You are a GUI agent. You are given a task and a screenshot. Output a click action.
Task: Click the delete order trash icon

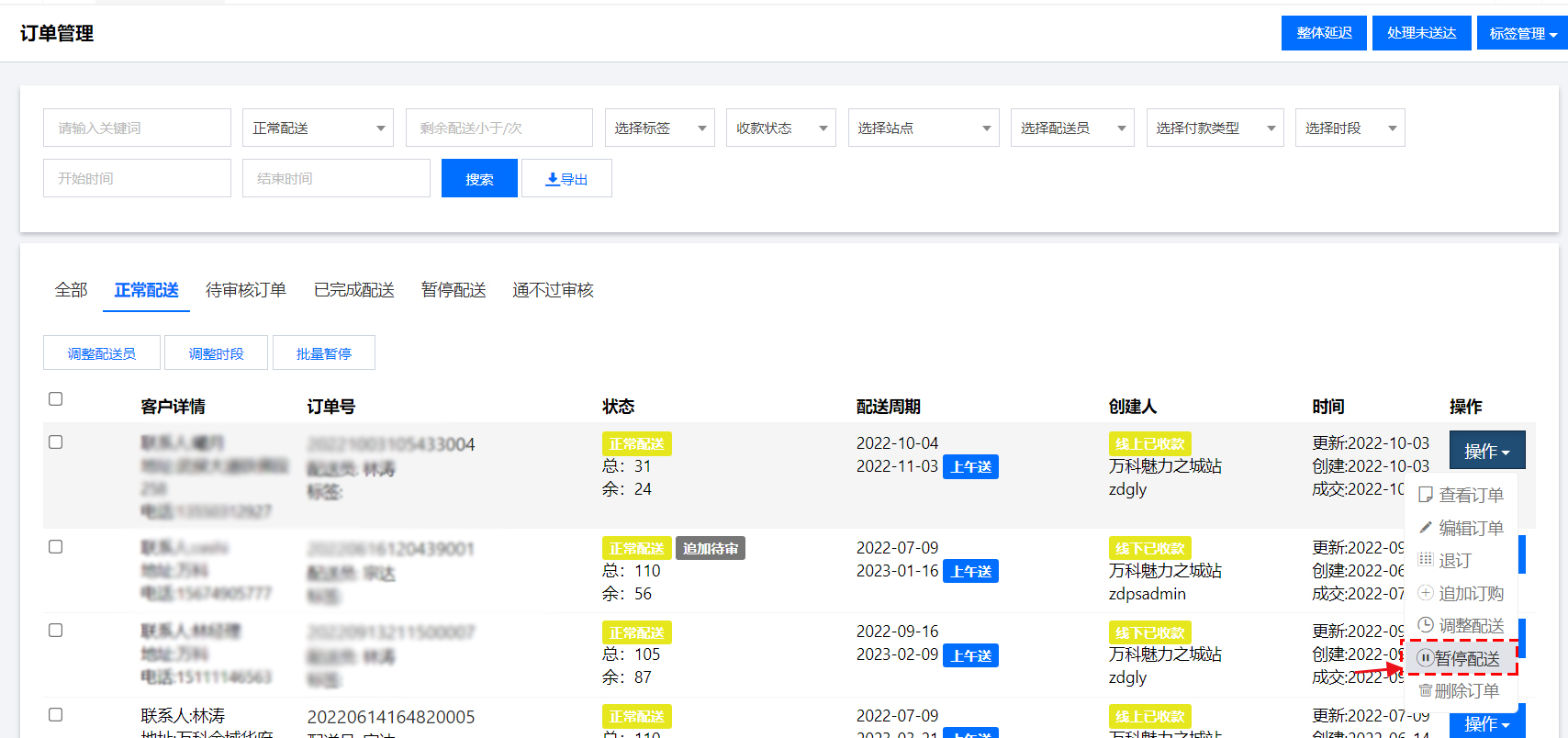(1425, 690)
